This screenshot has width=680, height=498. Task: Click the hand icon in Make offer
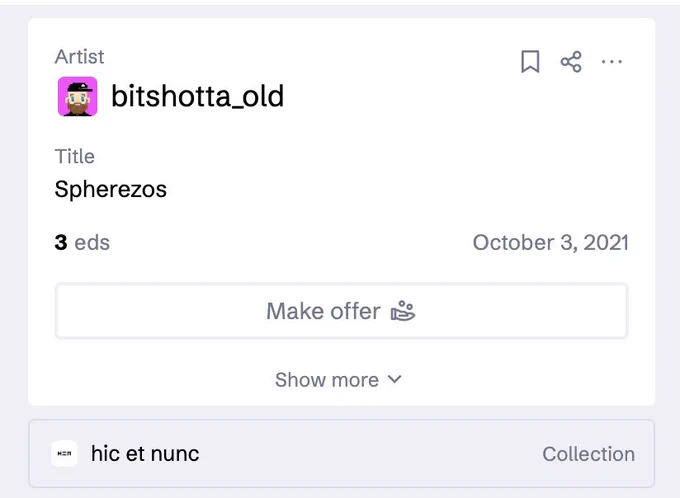[403, 311]
